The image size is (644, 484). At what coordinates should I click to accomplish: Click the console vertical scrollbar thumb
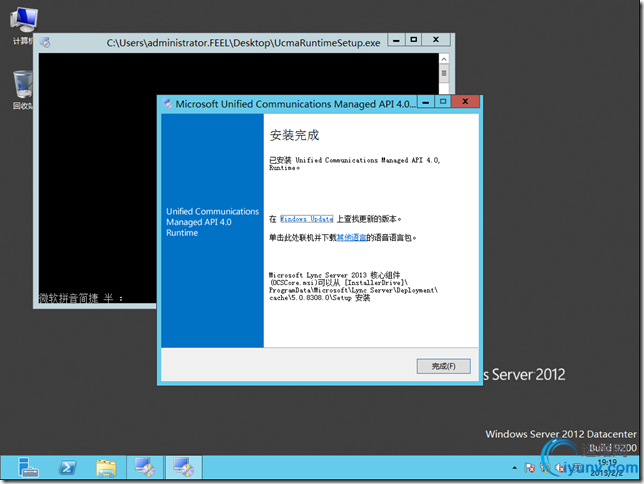(444, 74)
